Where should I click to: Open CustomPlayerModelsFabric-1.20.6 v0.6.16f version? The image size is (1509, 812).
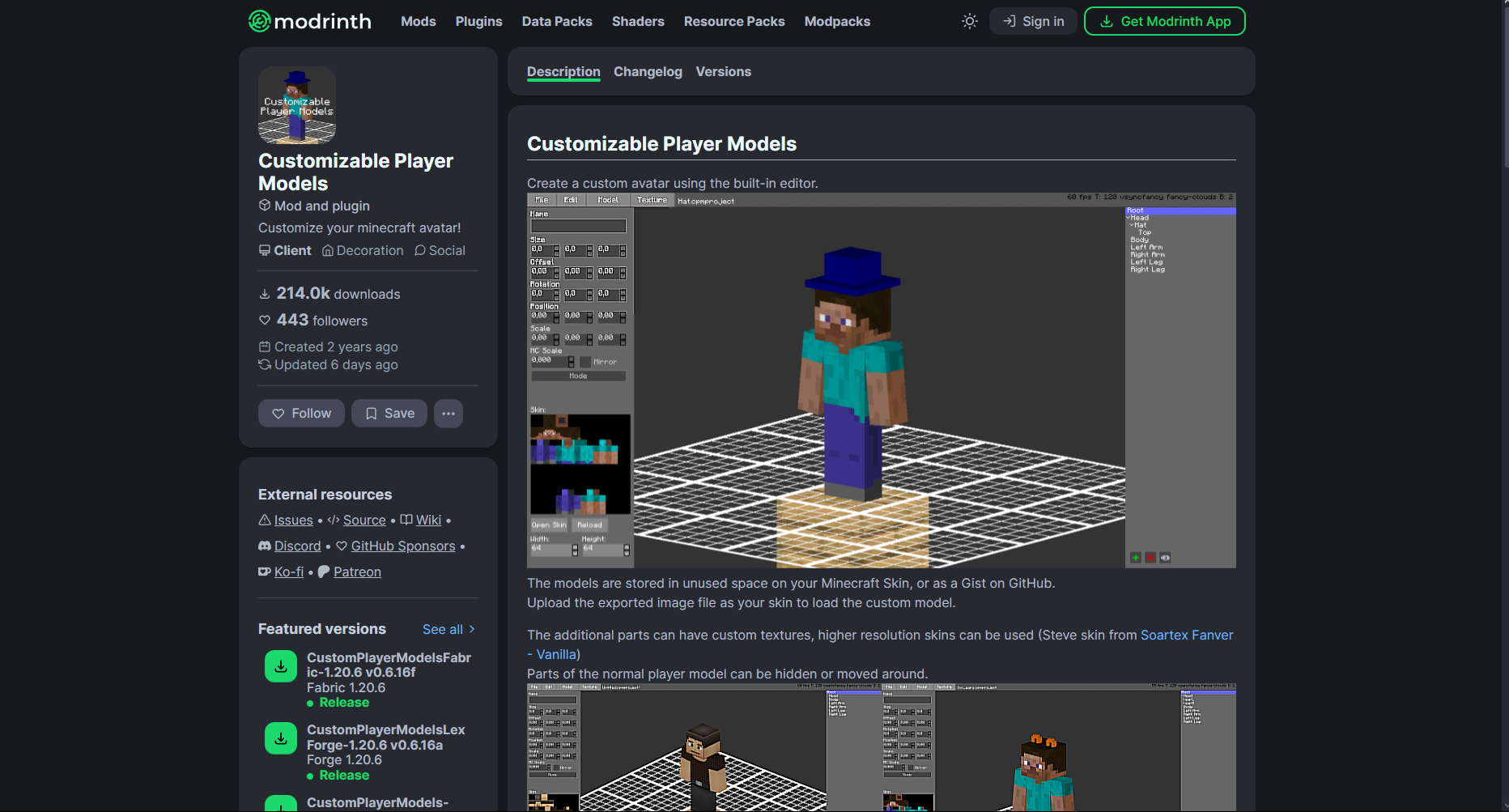click(389, 665)
